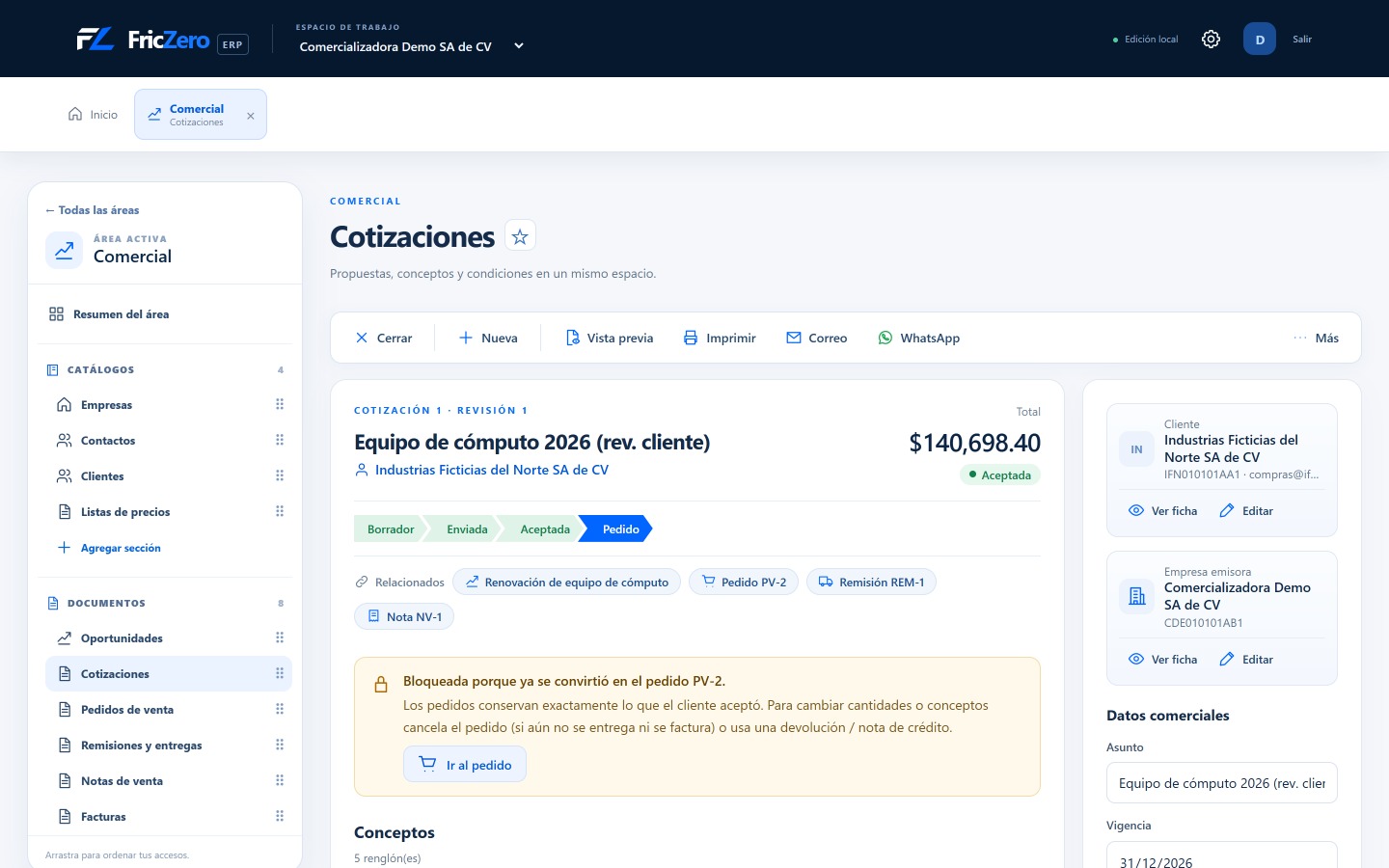Screen dimensions: 1389x868
Task: Click the Asunto input field
Action: tap(1222, 783)
